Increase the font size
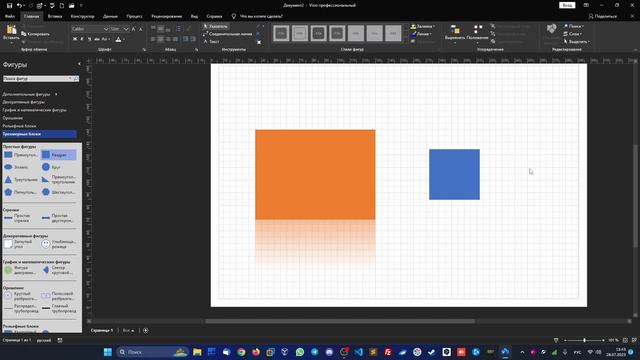Image resolution: width=640 pixels, height=360 pixels. tap(133, 29)
